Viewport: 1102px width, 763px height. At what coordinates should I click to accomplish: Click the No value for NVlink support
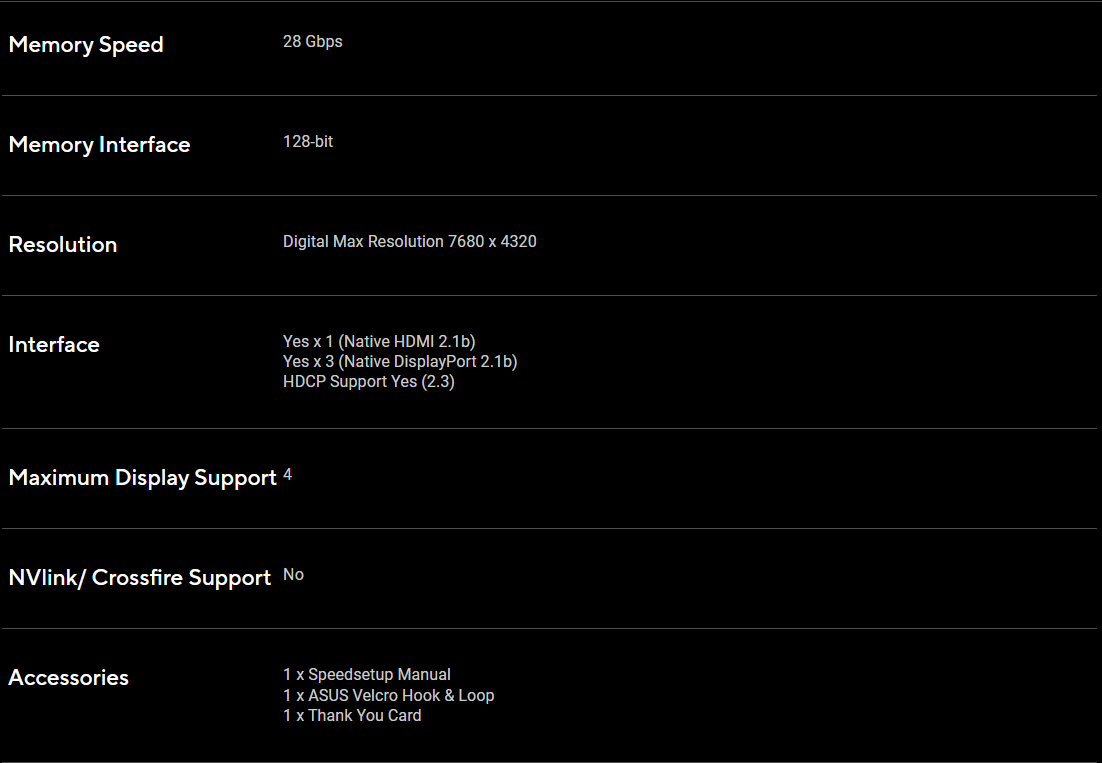[x=293, y=575]
